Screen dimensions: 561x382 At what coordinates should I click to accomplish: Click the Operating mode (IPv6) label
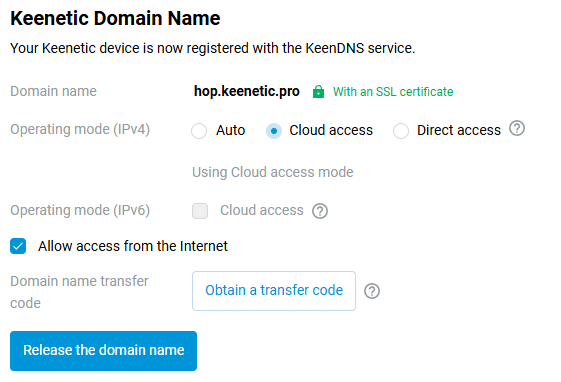click(80, 210)
